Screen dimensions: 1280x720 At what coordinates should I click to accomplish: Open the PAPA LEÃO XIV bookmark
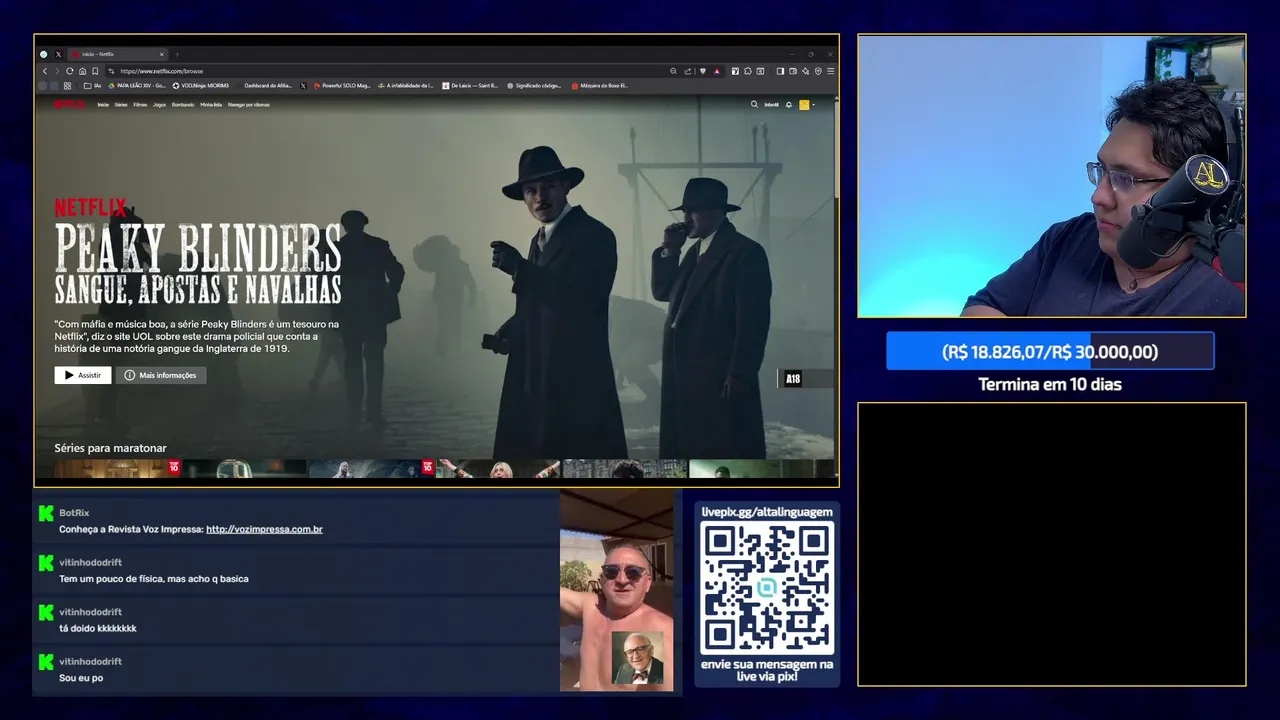(137, 86)
